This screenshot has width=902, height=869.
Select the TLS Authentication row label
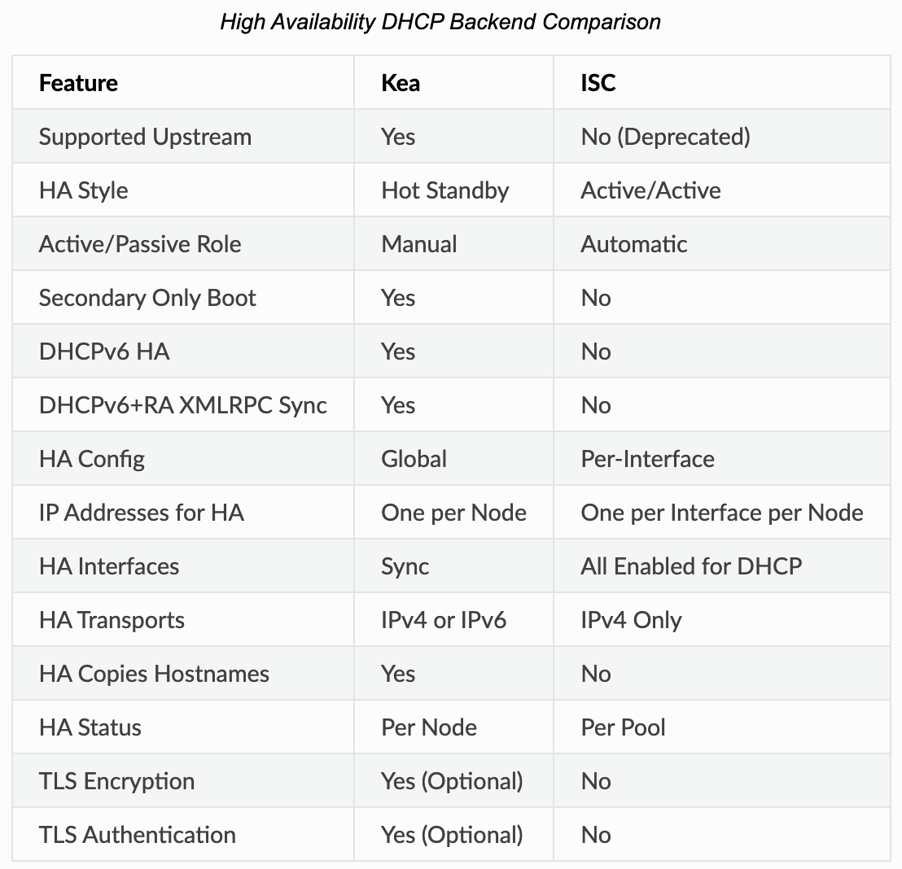137,835
